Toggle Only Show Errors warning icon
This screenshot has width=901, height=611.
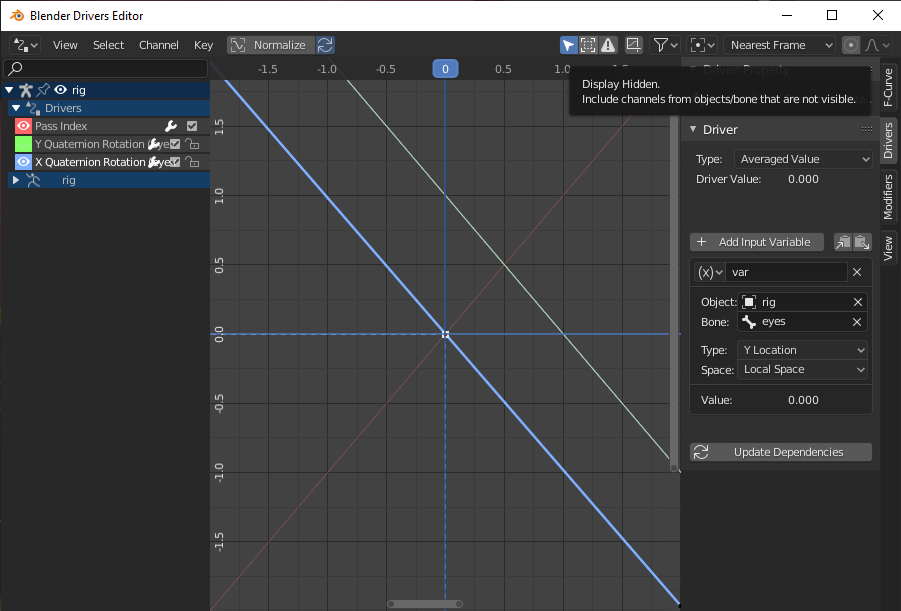[608, 45]
